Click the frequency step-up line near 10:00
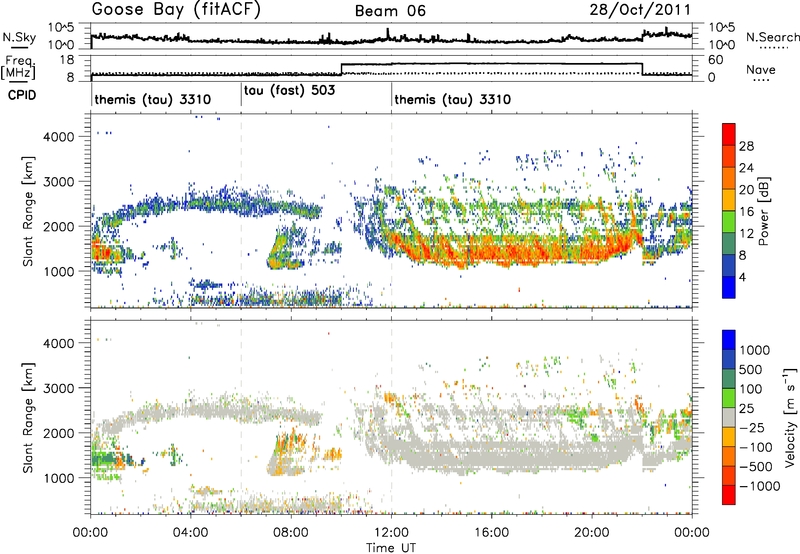This screenshot has height=554, width=800. [341, 69]
